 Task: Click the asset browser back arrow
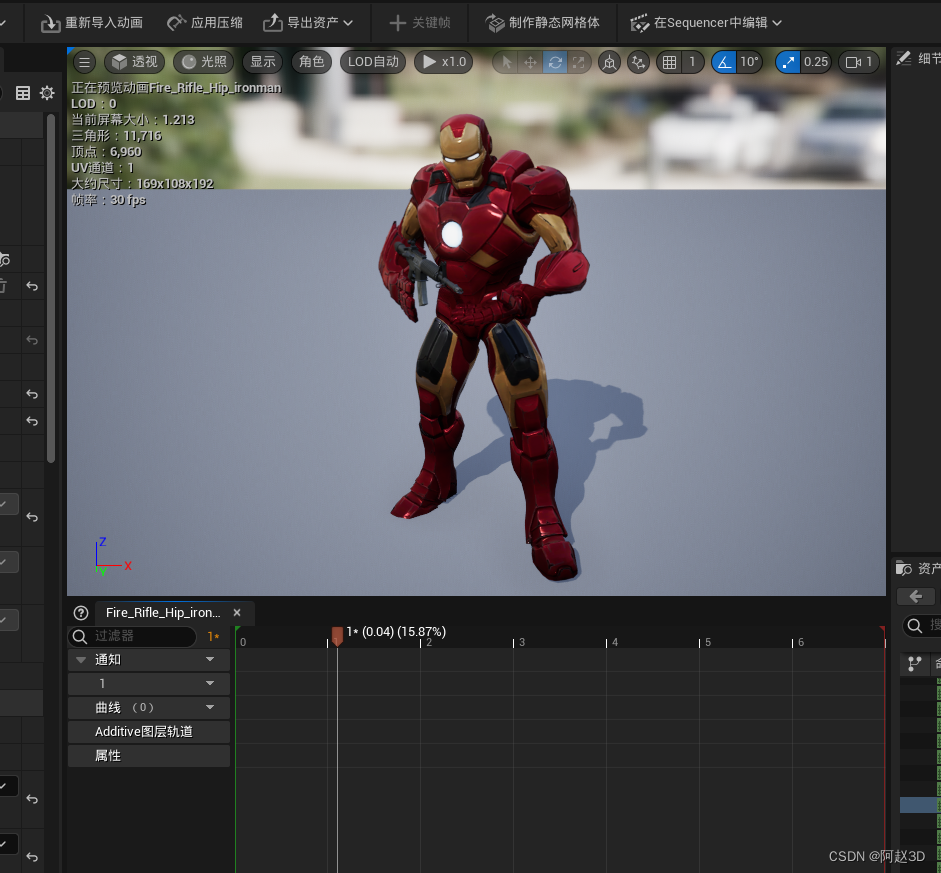tap(916, 596)
